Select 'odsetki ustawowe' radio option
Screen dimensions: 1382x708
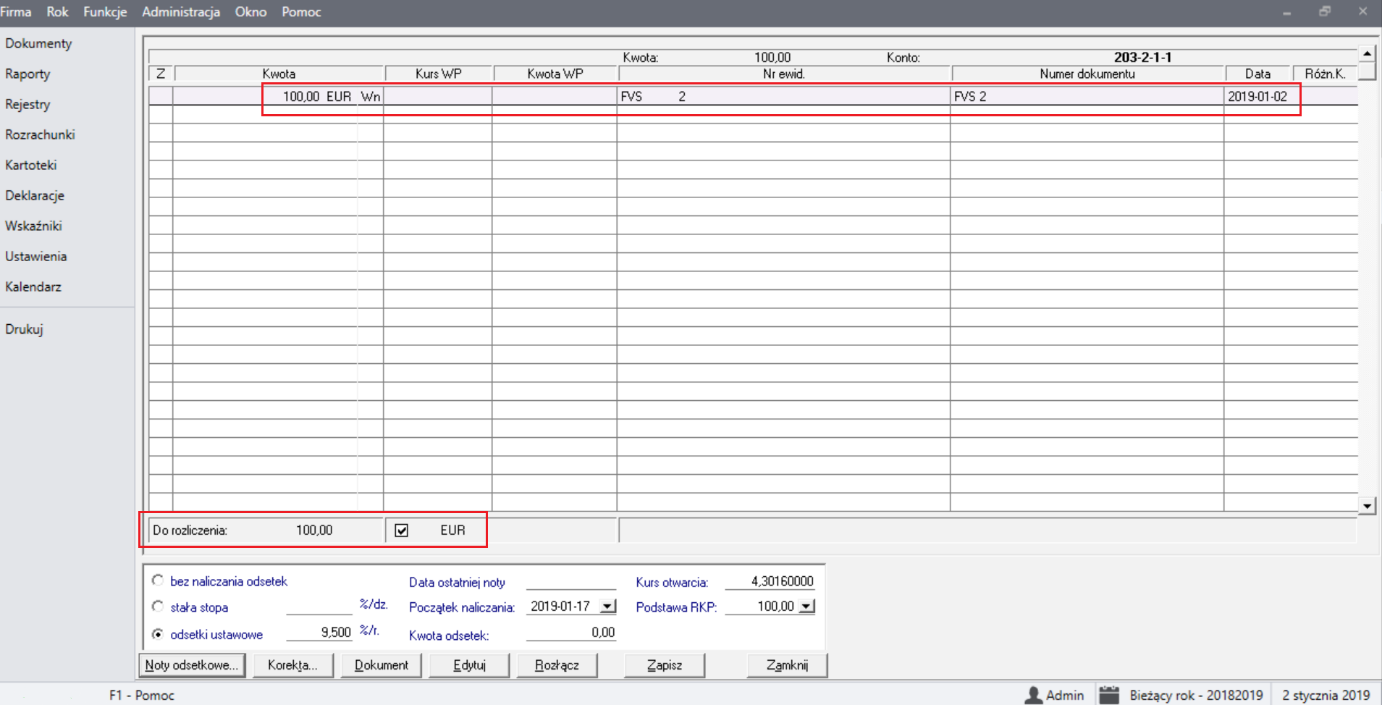click(157, 633)
